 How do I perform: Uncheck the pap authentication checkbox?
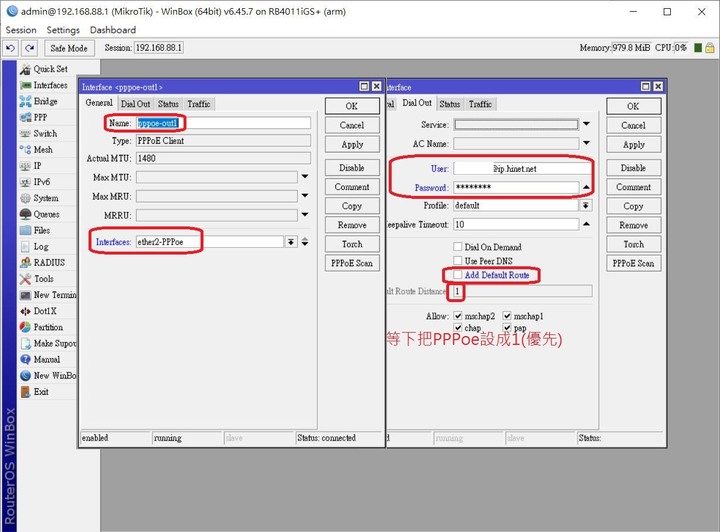507,327
